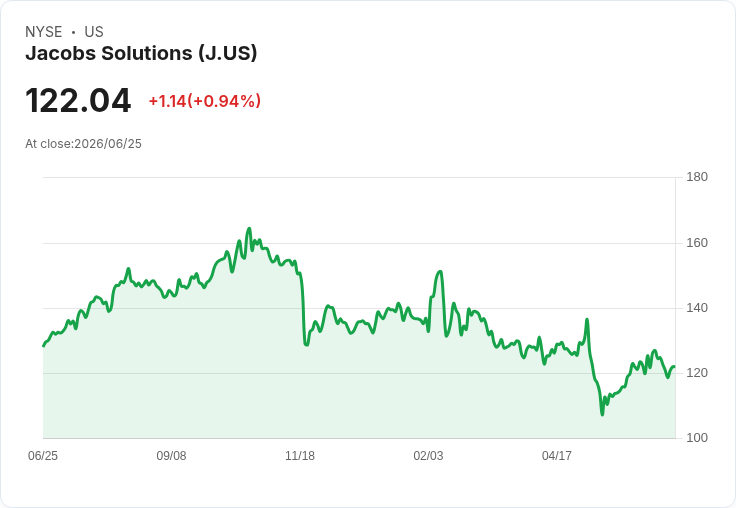Viewport: 736px width, 508px height.
Task: Select the 06/25 date axis label
Action: point(43,455)
